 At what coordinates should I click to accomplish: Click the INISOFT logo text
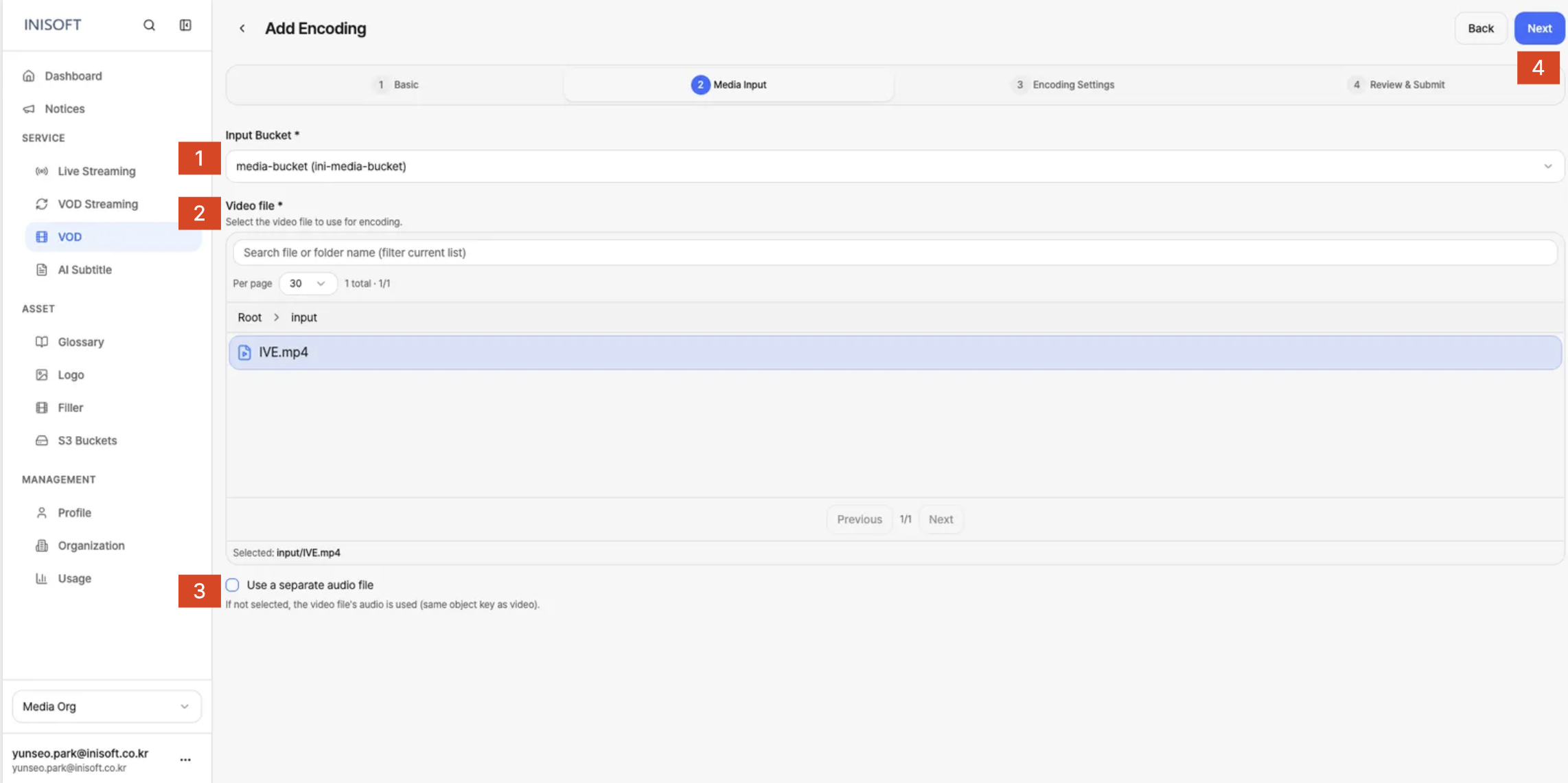click(x=53, y=25)
